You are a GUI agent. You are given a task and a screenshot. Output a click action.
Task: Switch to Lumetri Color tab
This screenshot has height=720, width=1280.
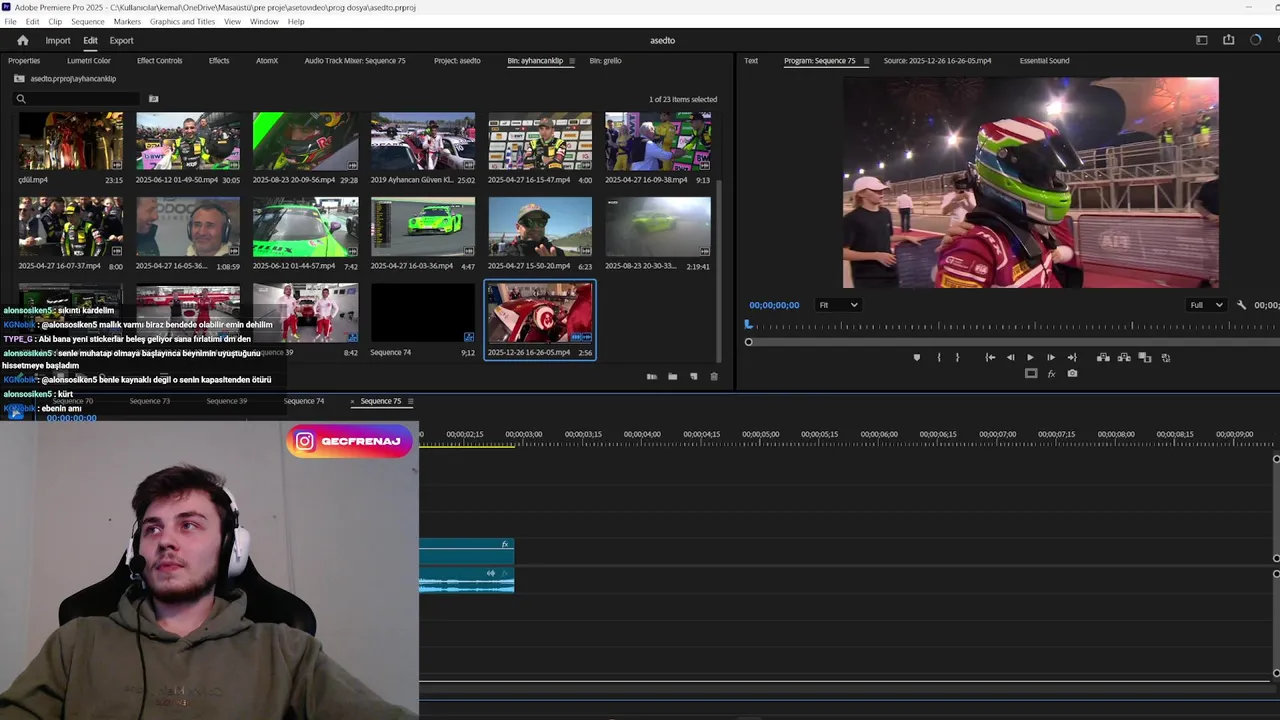coord(89,61)
